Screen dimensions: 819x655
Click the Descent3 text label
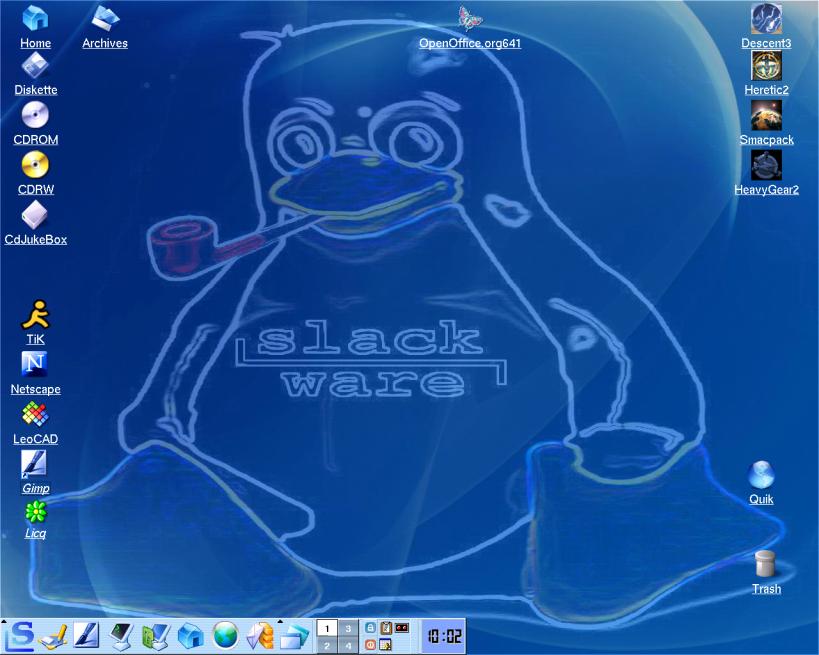coord(766,43)
